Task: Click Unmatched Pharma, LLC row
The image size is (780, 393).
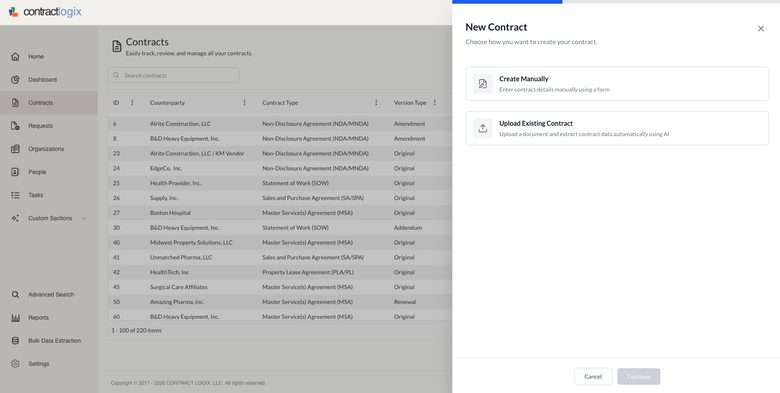Action: click(280, 257)
